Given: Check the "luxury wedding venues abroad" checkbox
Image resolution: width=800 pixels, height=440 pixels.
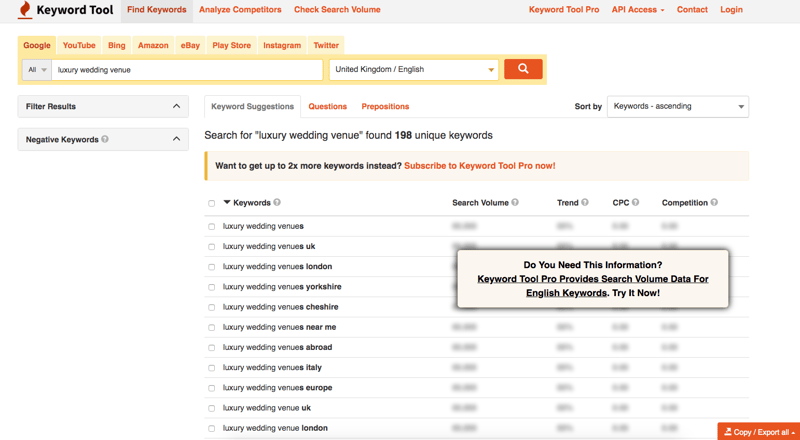Looking at the screenshot, I should (x=212, y=348).
